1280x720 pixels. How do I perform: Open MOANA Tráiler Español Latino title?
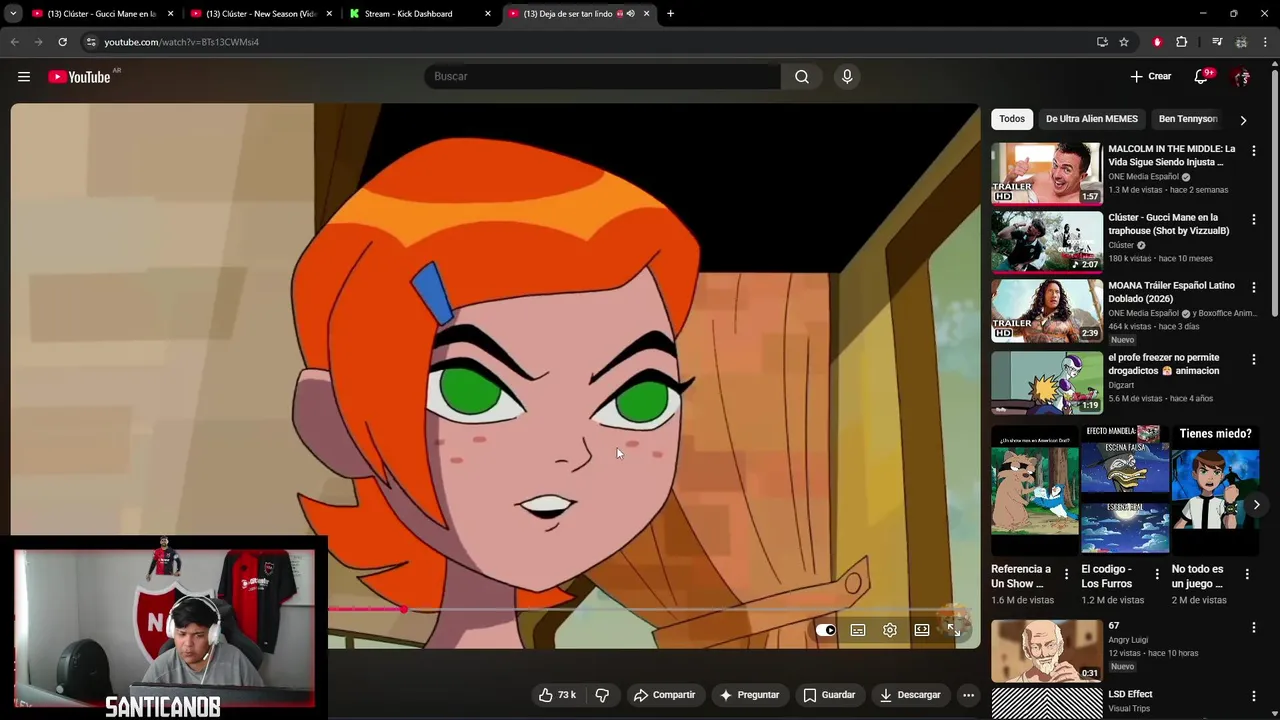tap(1171, 292)
